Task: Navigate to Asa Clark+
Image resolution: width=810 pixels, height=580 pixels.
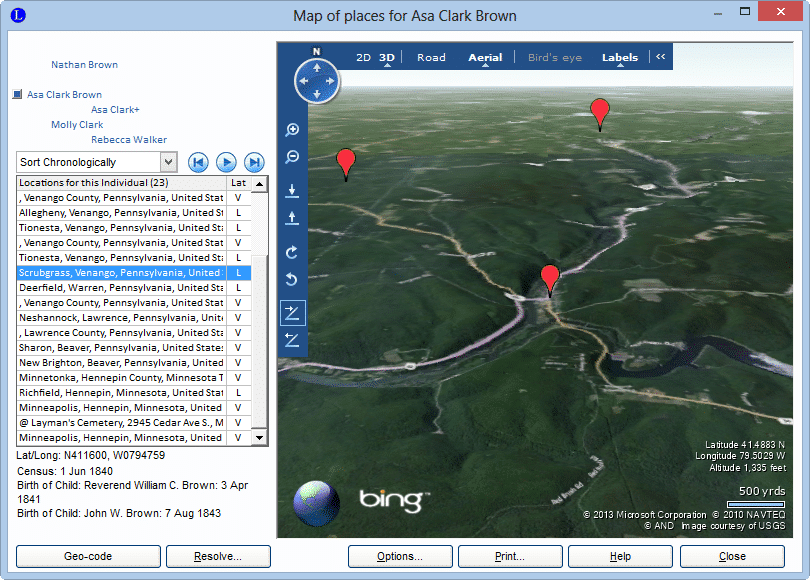Action: coord(115,109)
